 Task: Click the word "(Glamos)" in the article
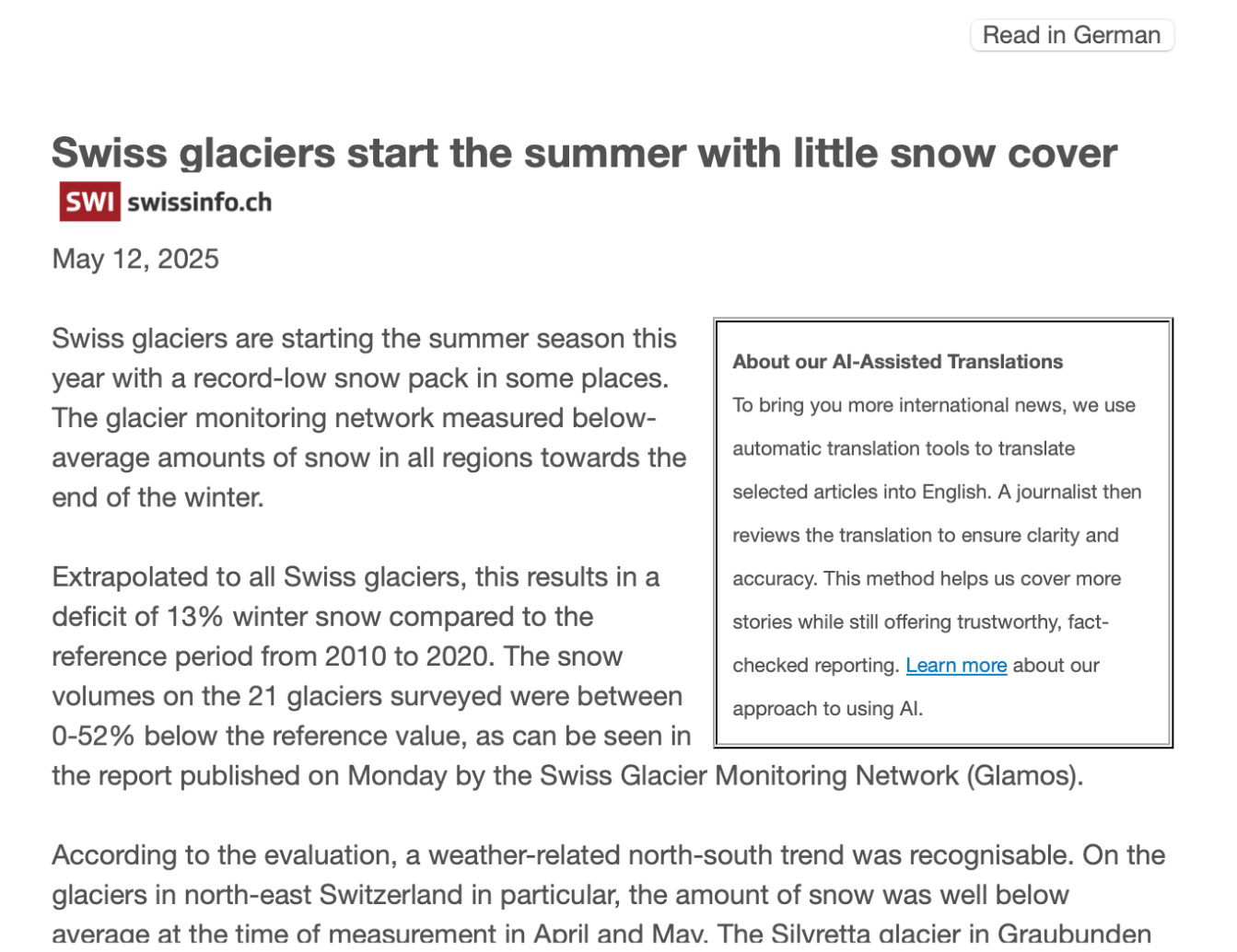click(x=1024, y=775)
